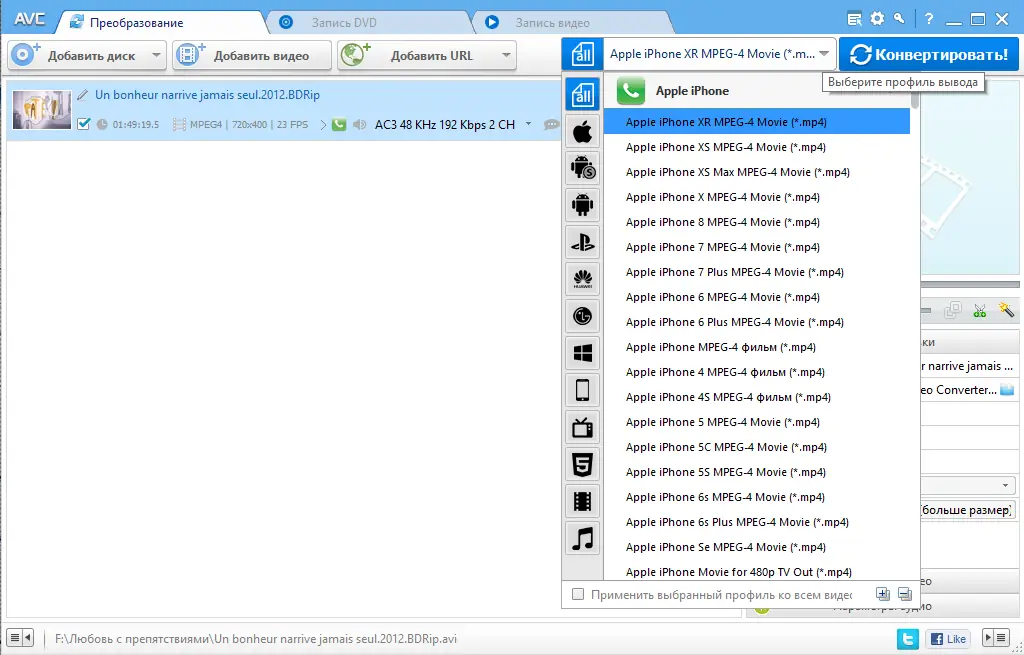Click the Facebook Like button
The image size is (1024, 655).
[x=948, y=639]
